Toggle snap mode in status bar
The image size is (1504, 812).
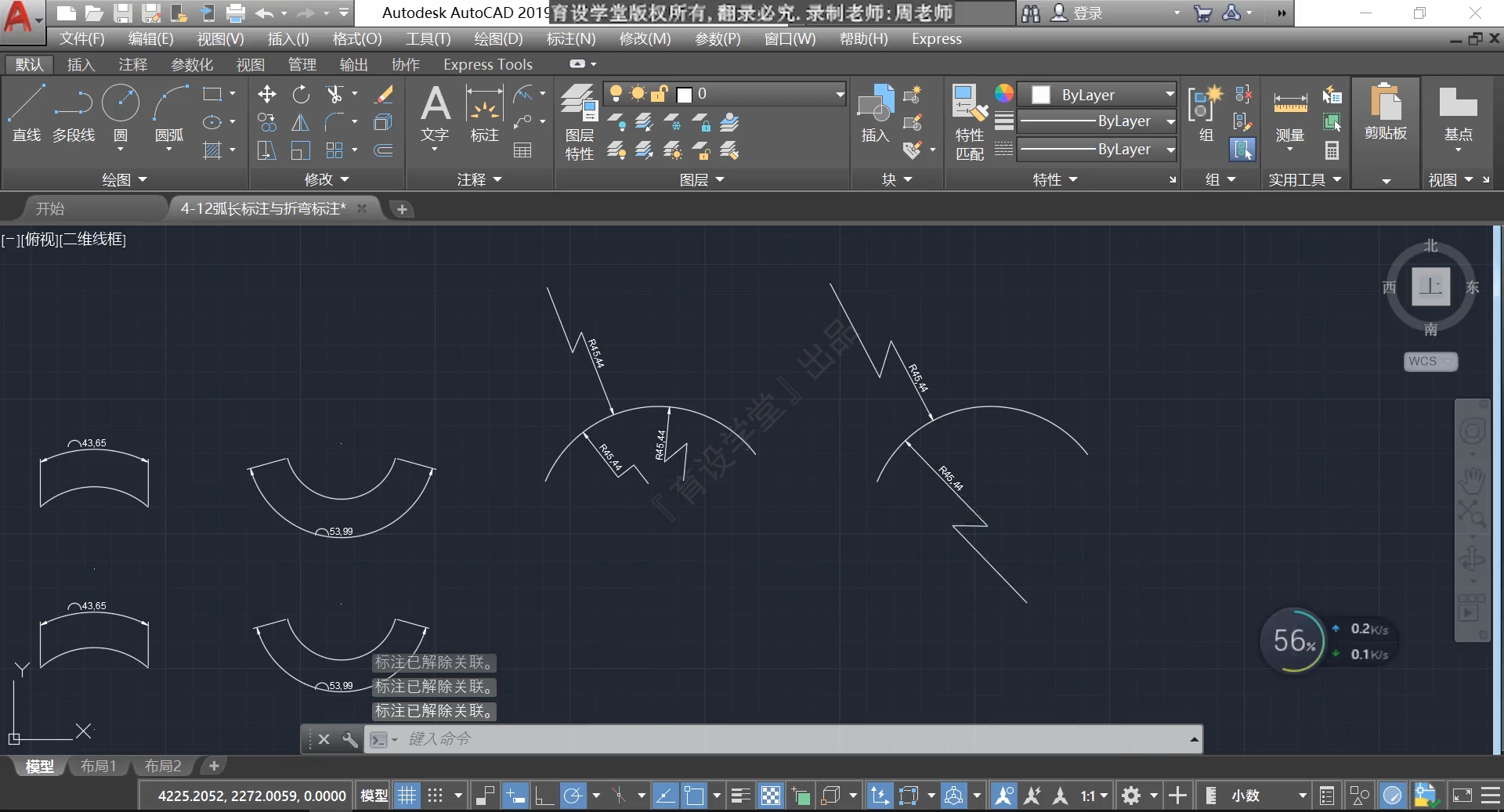click(x=436, y=796)
